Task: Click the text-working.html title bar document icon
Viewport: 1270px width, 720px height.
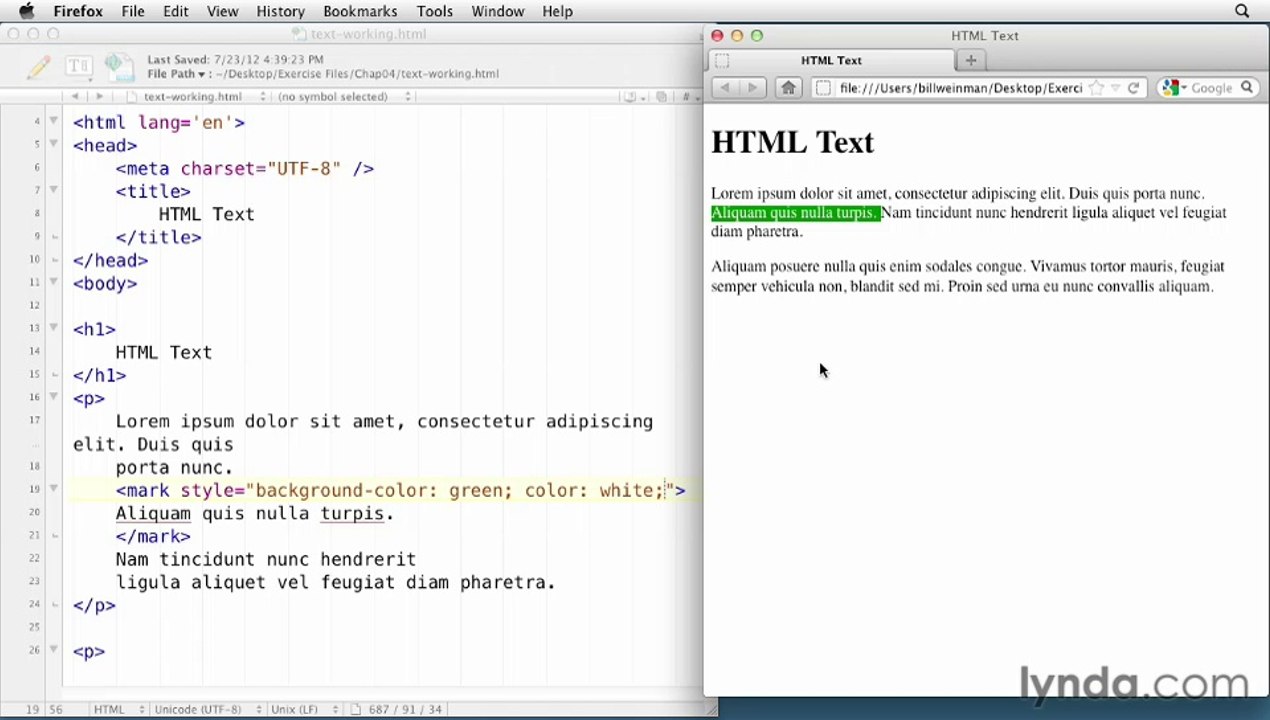Action: point(298,34)
